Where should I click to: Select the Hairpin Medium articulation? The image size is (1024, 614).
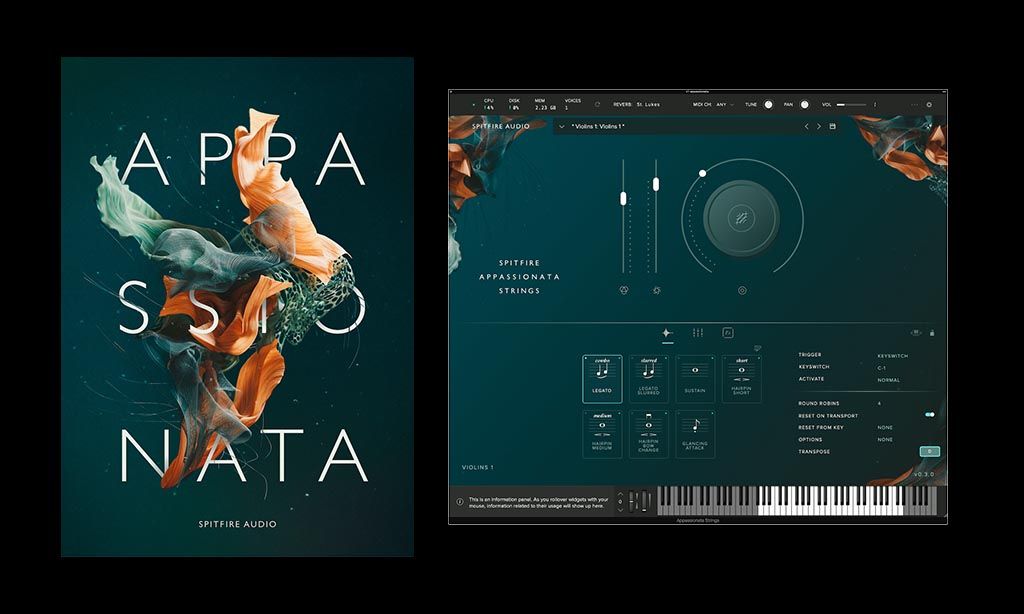[x=601, y=434]
